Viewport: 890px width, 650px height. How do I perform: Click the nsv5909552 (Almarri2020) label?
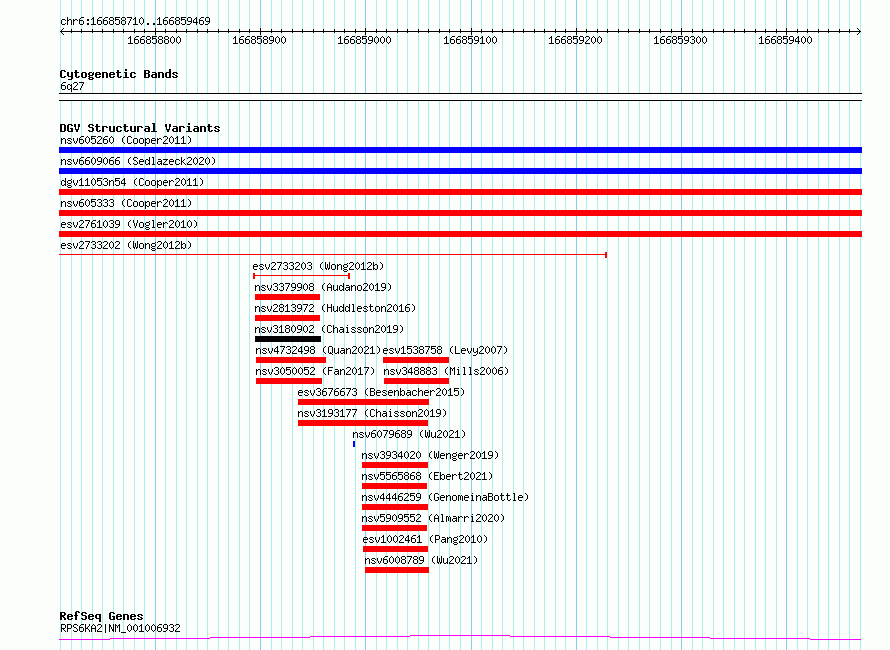click(433, 518)
